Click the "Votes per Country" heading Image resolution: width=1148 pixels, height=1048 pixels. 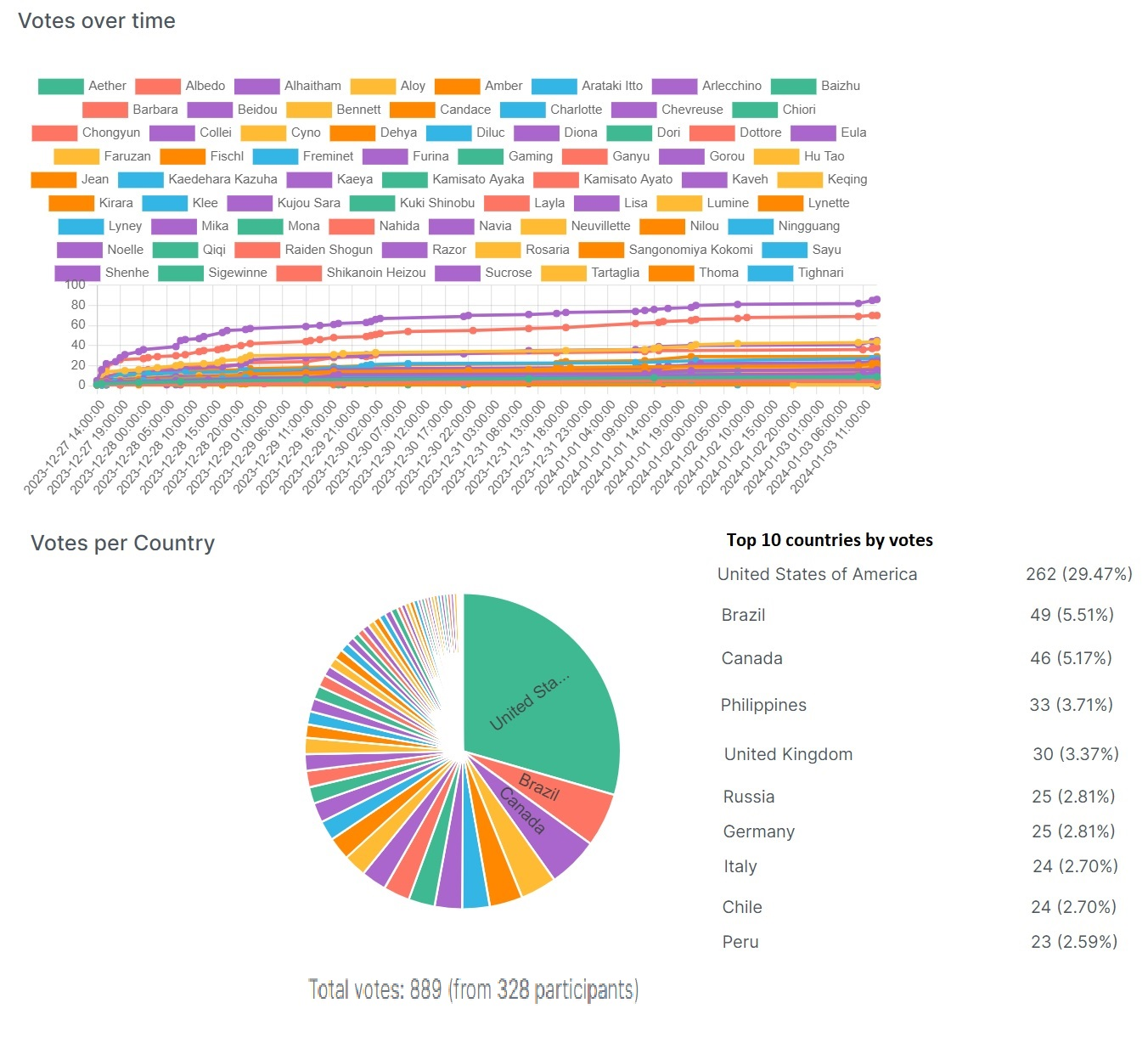coord(123,544)
